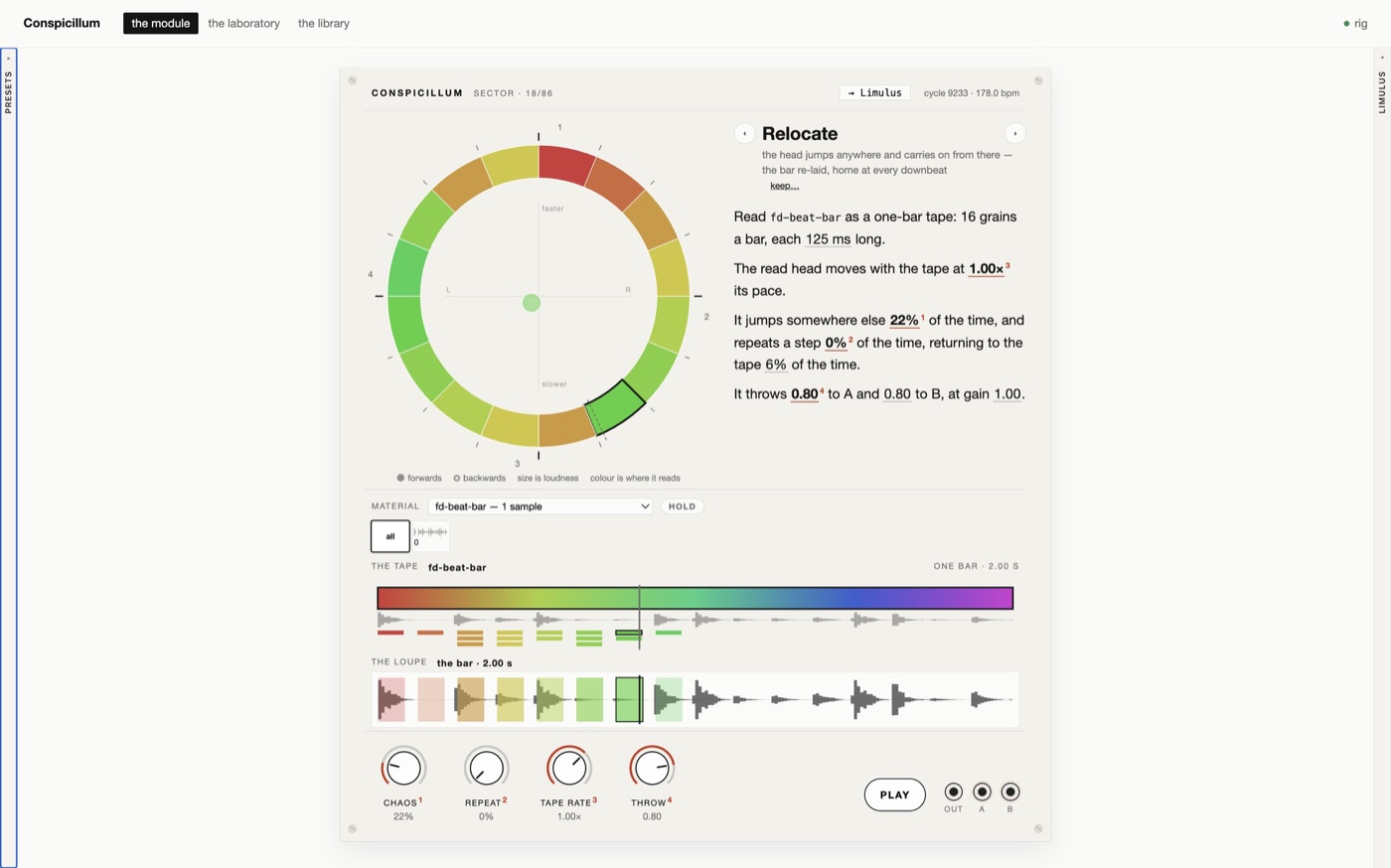Go to next mode with right arrow
Screen dimensions: 1391x868
[1014, 133]
